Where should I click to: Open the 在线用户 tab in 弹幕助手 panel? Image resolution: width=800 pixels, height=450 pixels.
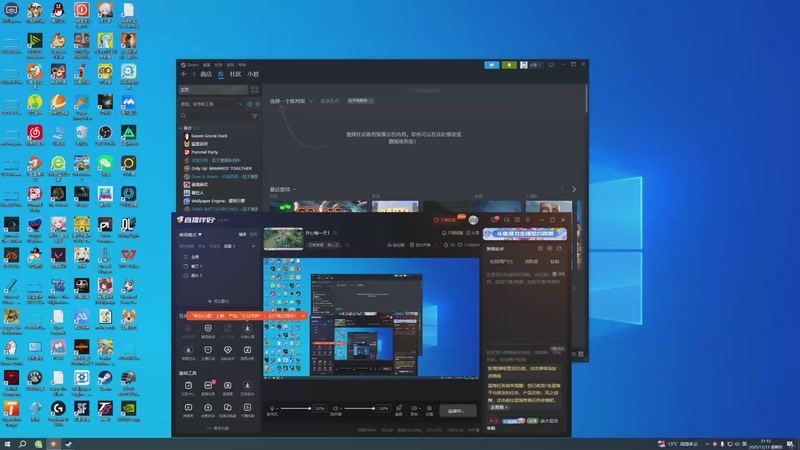(x=501, y=261)
